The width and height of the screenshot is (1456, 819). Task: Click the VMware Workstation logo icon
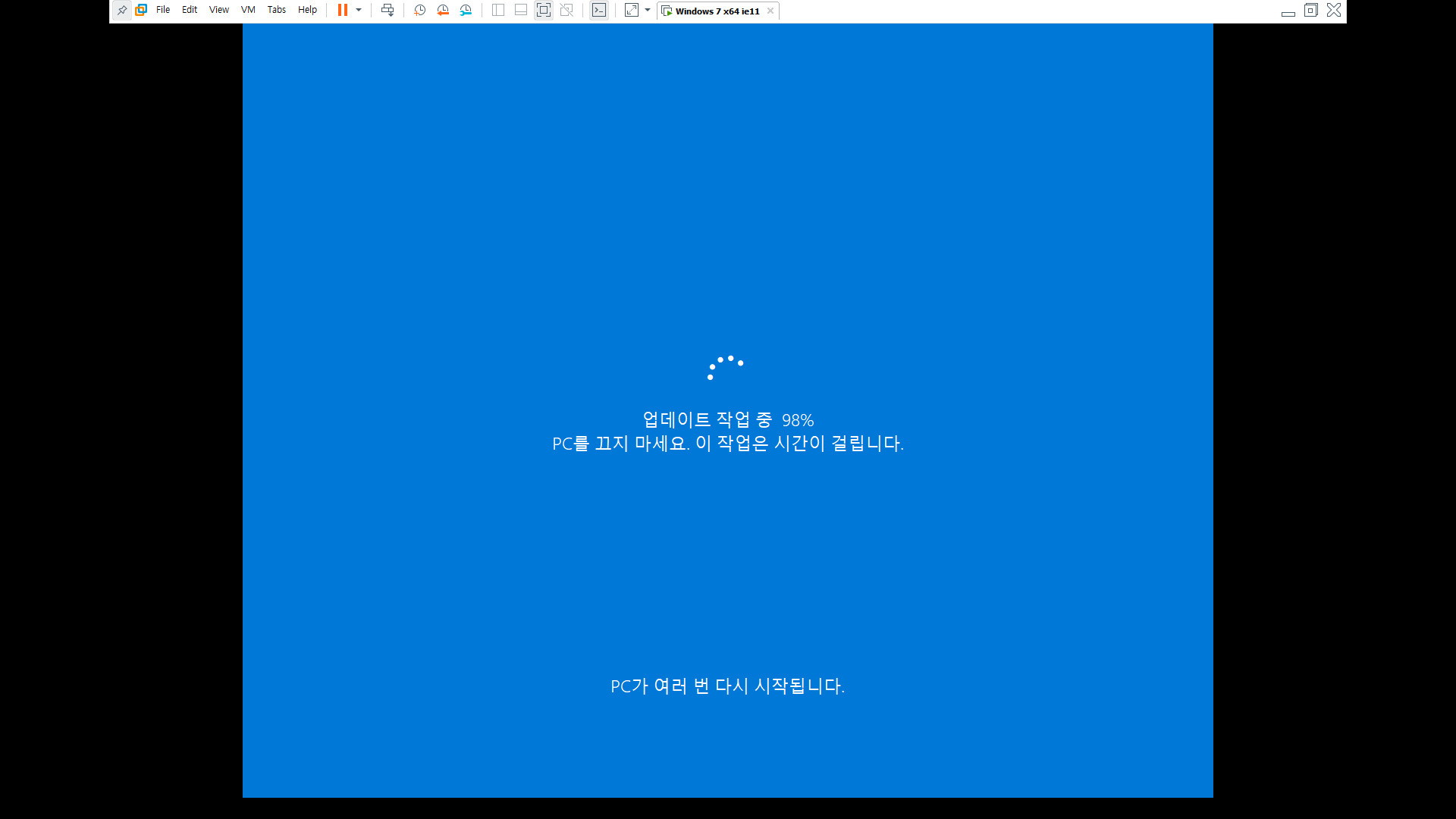(141, 10)
